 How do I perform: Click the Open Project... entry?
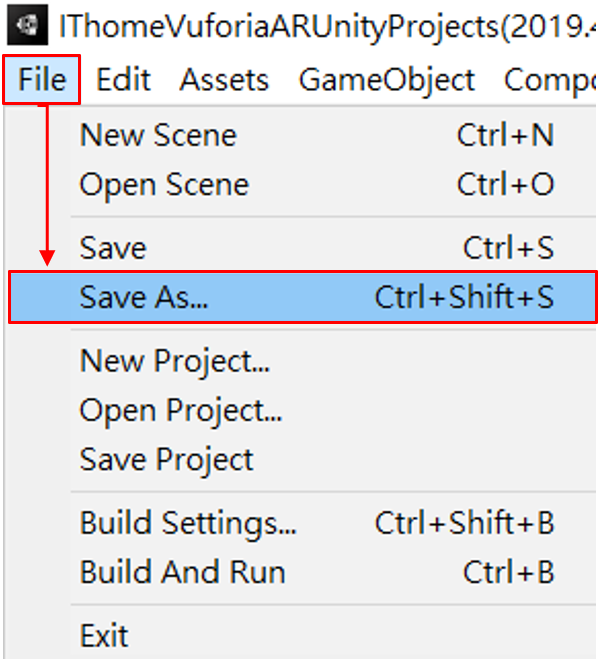tap(181, 410)
